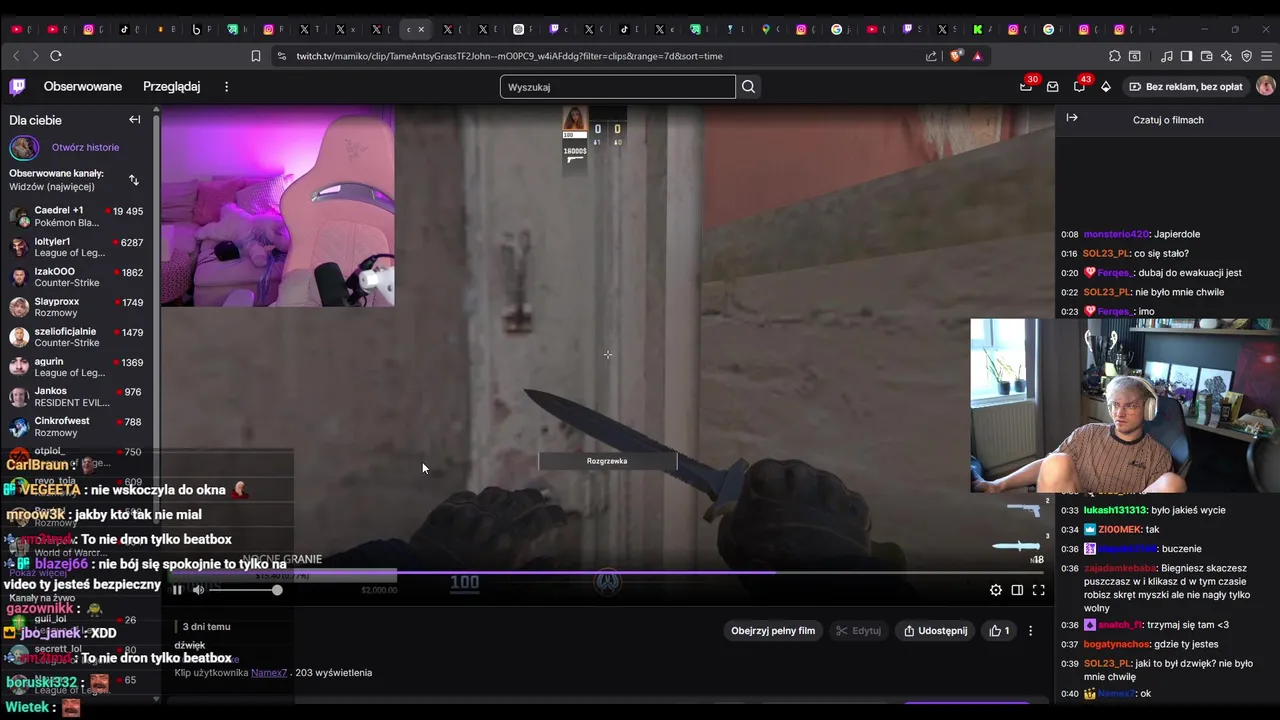Select Slayproxx channel in sidebar
The image size is (1280, 720).
(78, 307)
